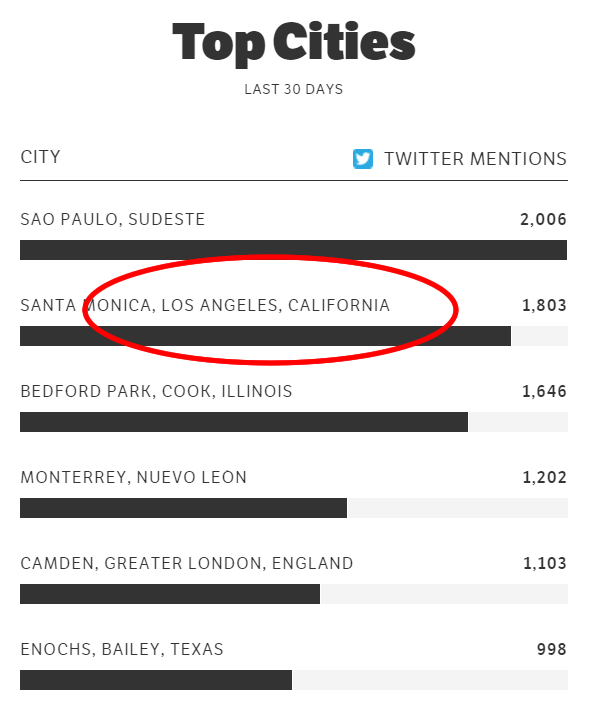Click the Enochs mentions bar

point(156,680)
